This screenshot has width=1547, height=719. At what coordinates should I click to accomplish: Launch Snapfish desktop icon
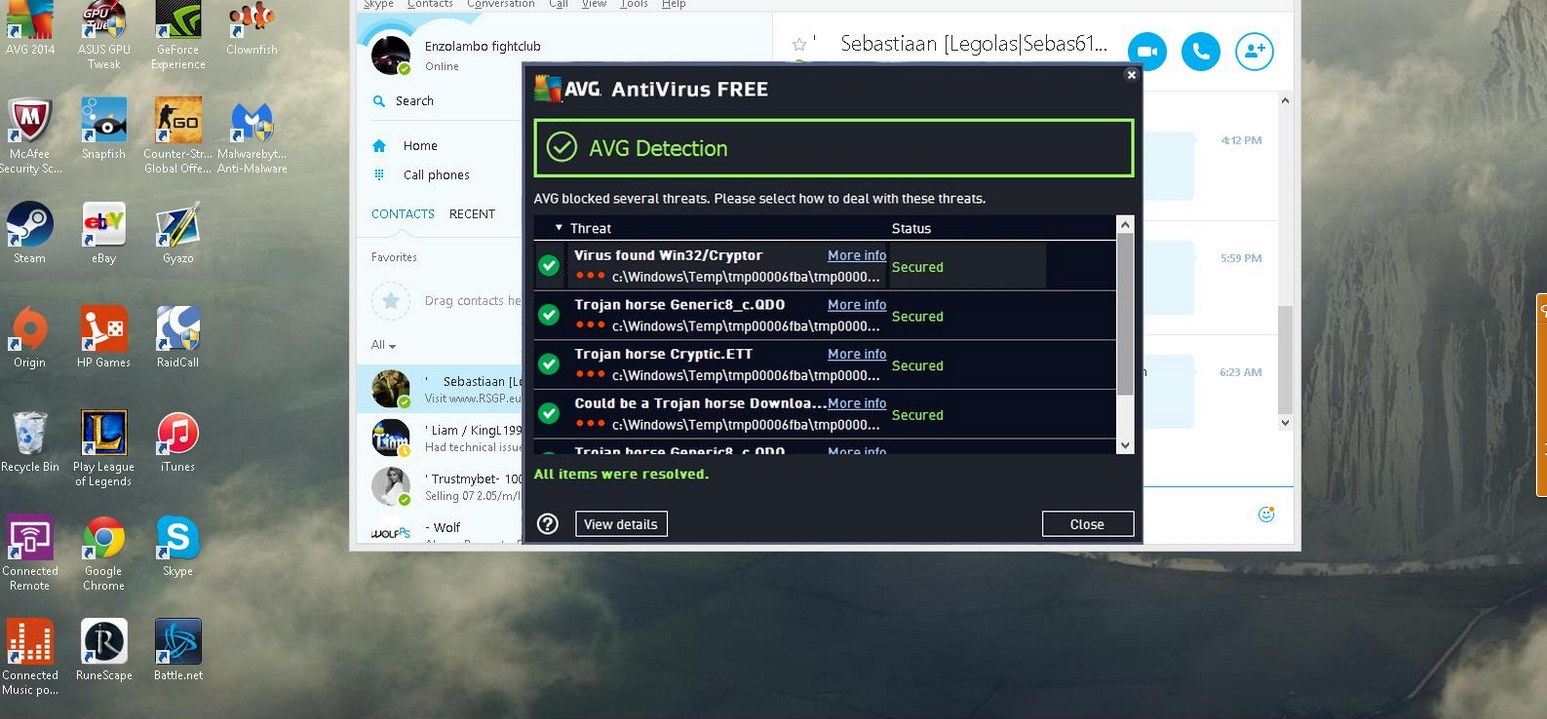(104, 128)
